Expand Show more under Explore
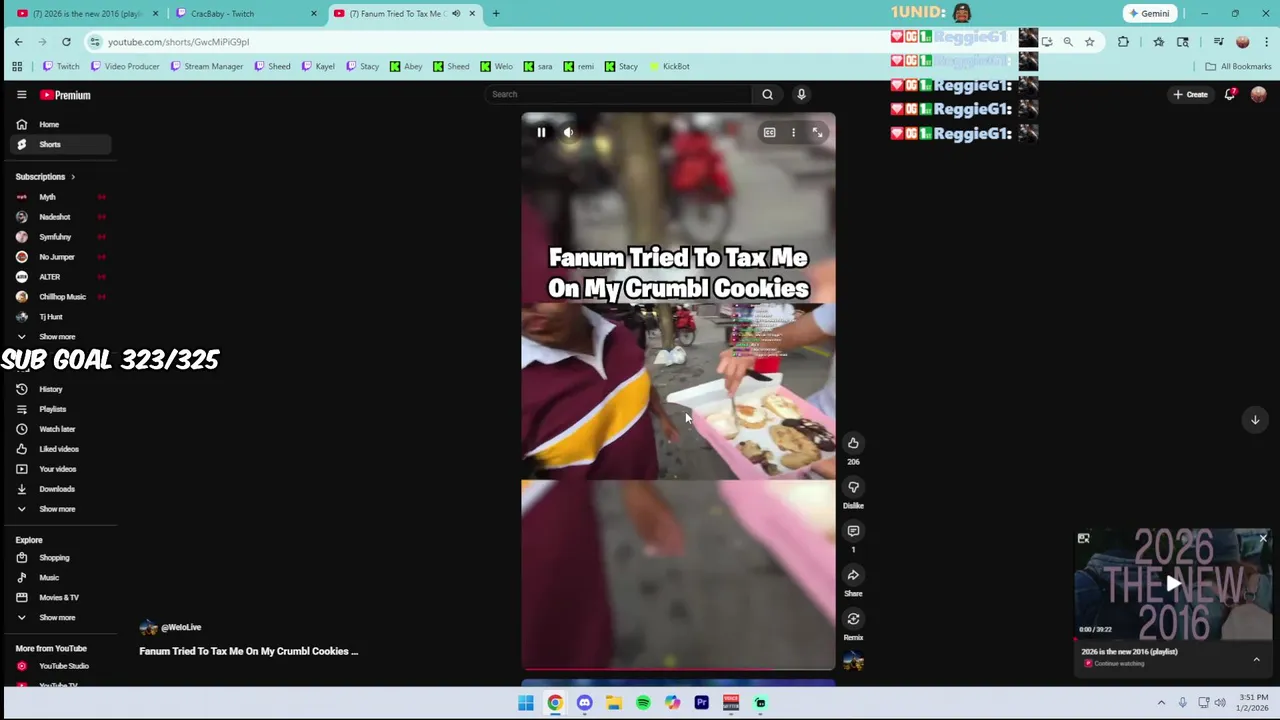1280x720 pixels. (x=60, y=618)
